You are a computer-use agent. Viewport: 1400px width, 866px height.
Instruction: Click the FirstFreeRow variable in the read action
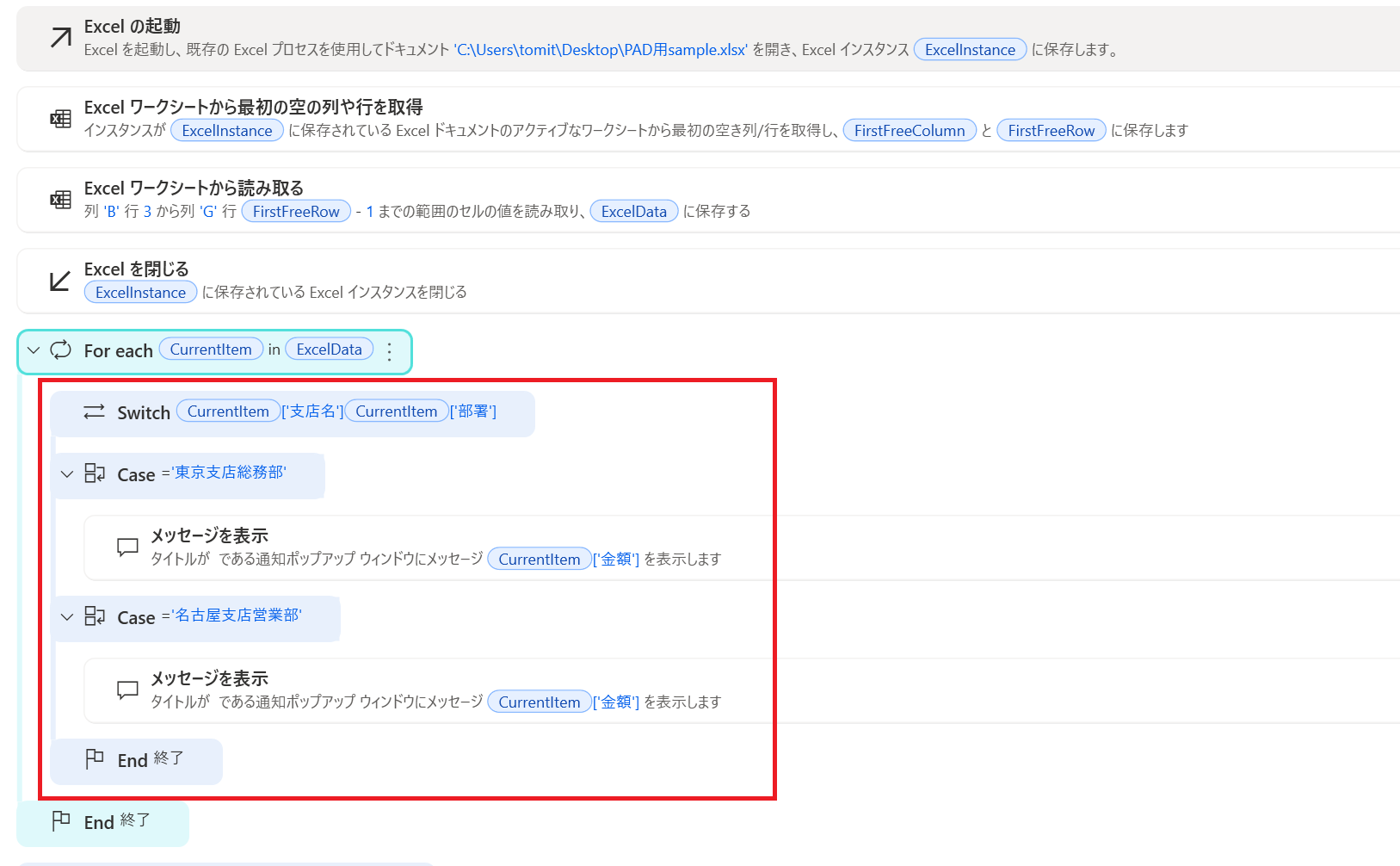296,211
